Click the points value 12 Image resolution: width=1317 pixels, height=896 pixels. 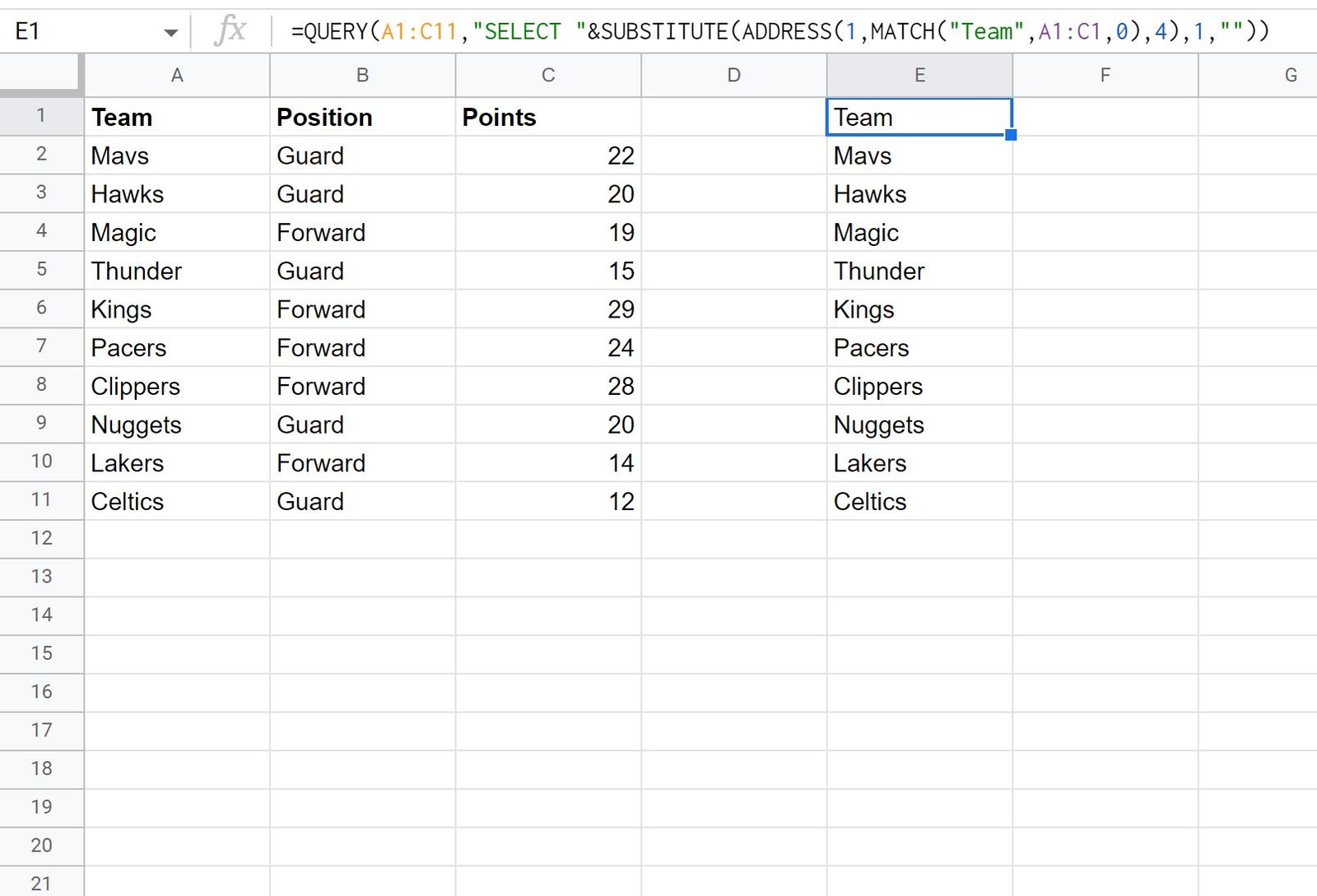coord(548,501)
